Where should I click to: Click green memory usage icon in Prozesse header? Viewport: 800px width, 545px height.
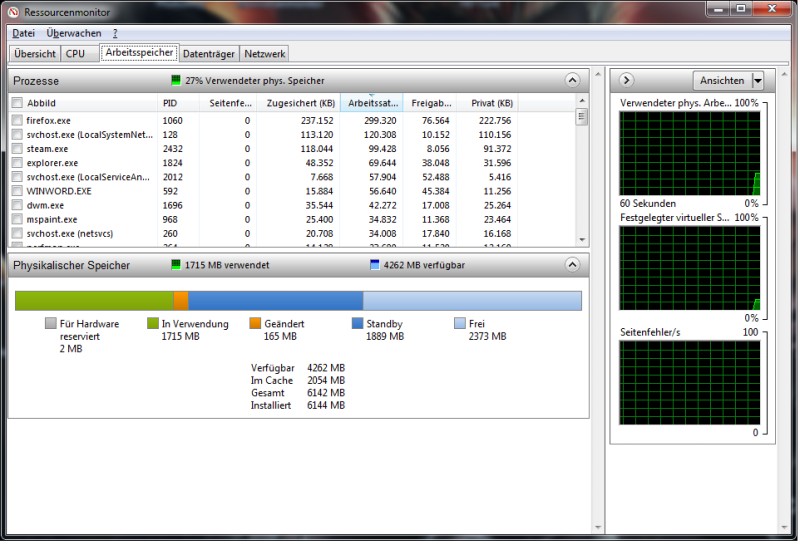(176, 81)
